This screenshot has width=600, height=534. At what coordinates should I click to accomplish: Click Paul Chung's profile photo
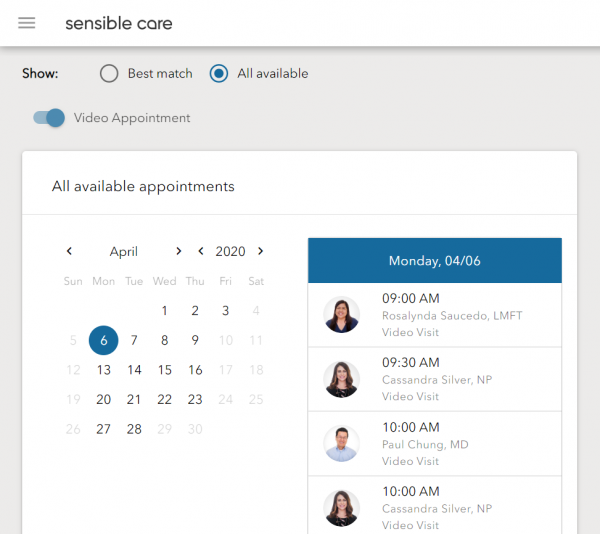pyautogui.click(x=341, y=443)
